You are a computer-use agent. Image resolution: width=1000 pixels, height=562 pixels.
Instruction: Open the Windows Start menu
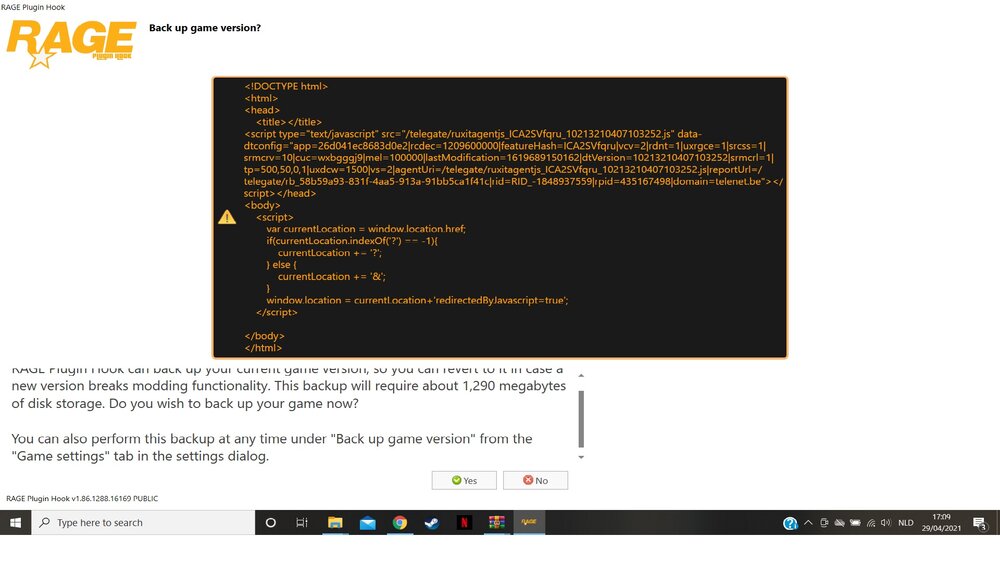[15, 522]
